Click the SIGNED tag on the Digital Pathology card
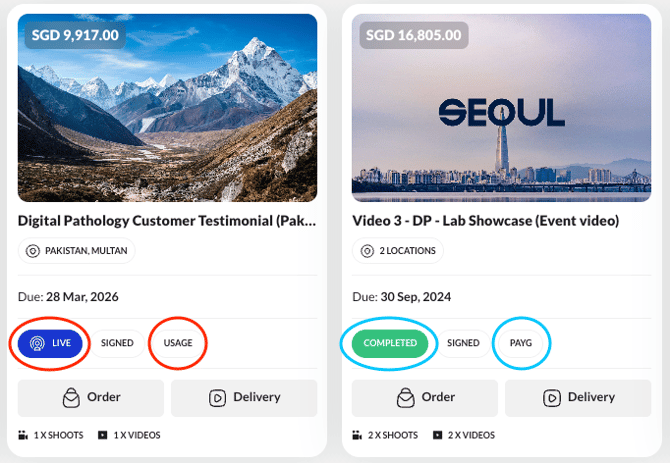 coord(117,343)
